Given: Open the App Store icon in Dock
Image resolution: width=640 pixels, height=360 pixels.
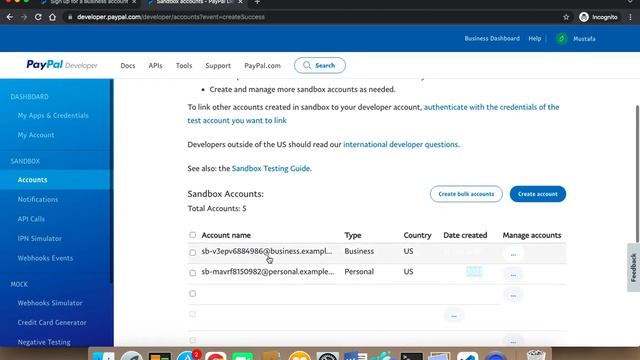Looking at the screenshot, I should (x=189, y=356).
